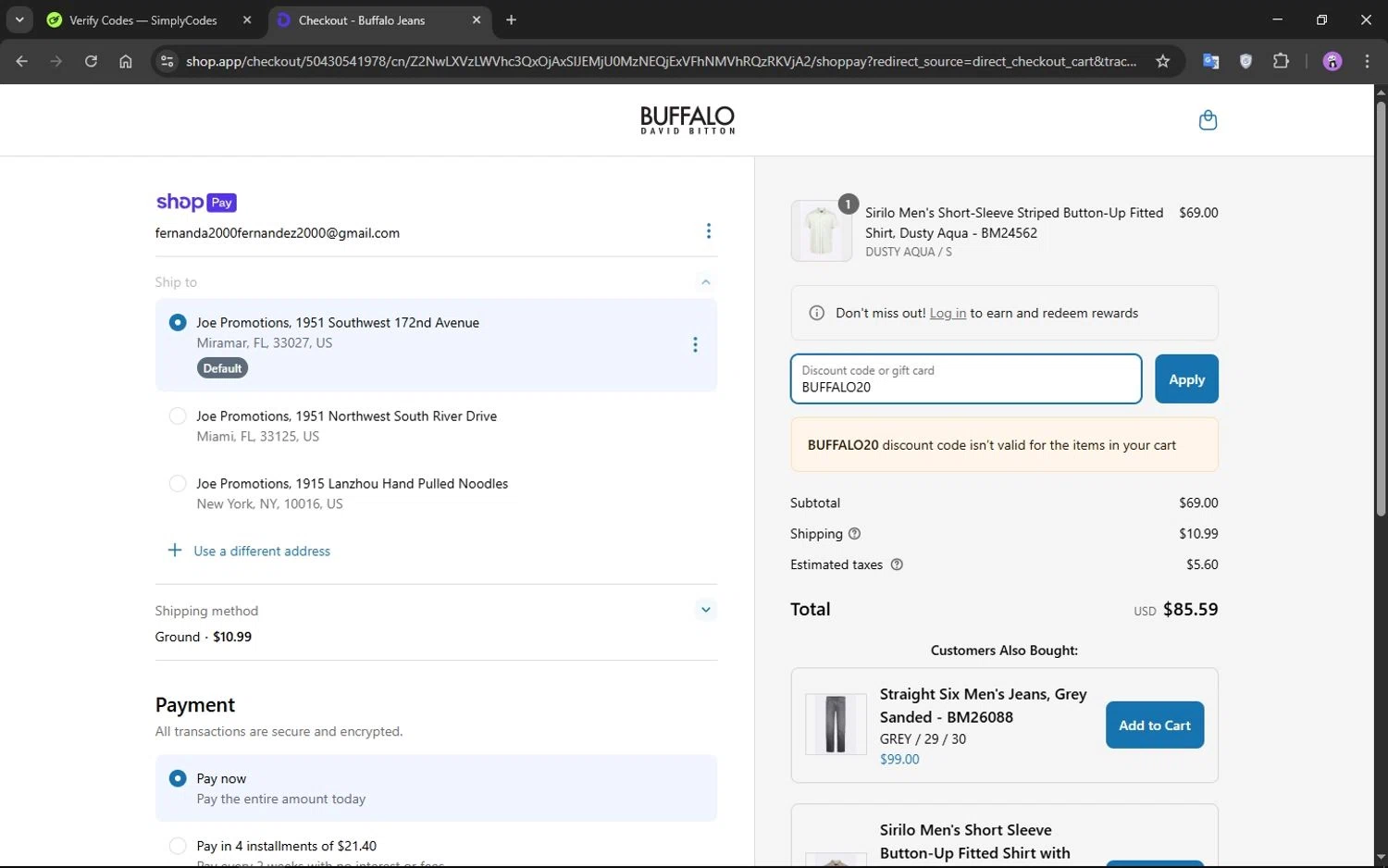Click the Default address badge
Viewport: 1388px width, 868px height.
(x=222, y=368)
